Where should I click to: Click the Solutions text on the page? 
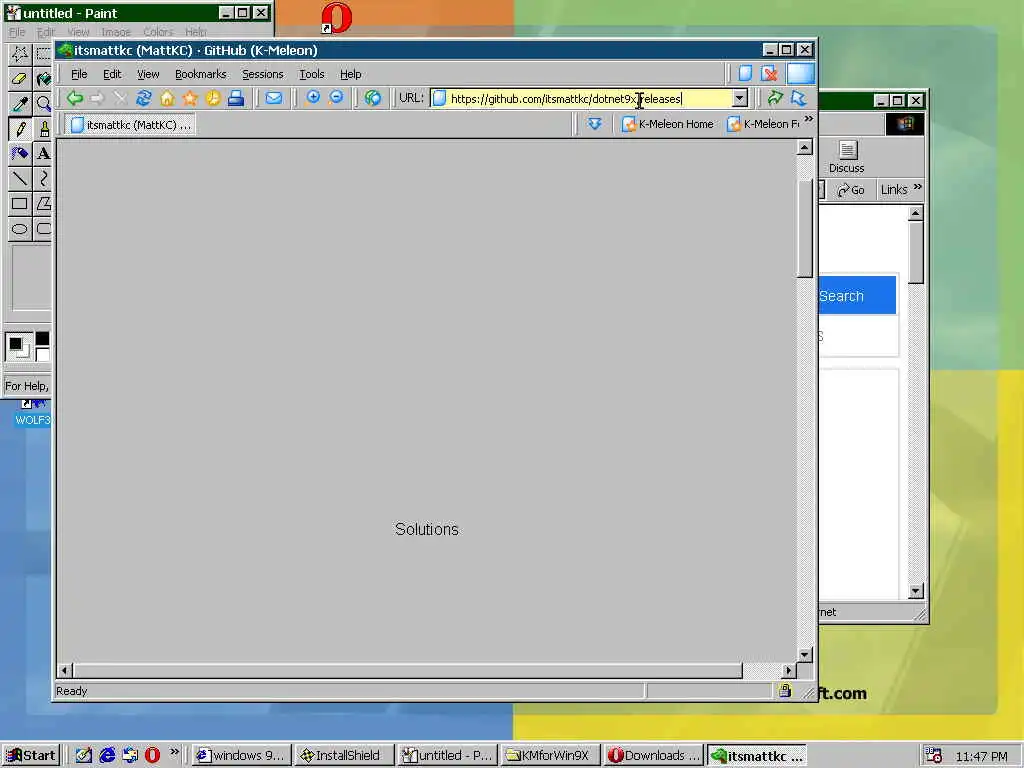(x=426, y=529)
